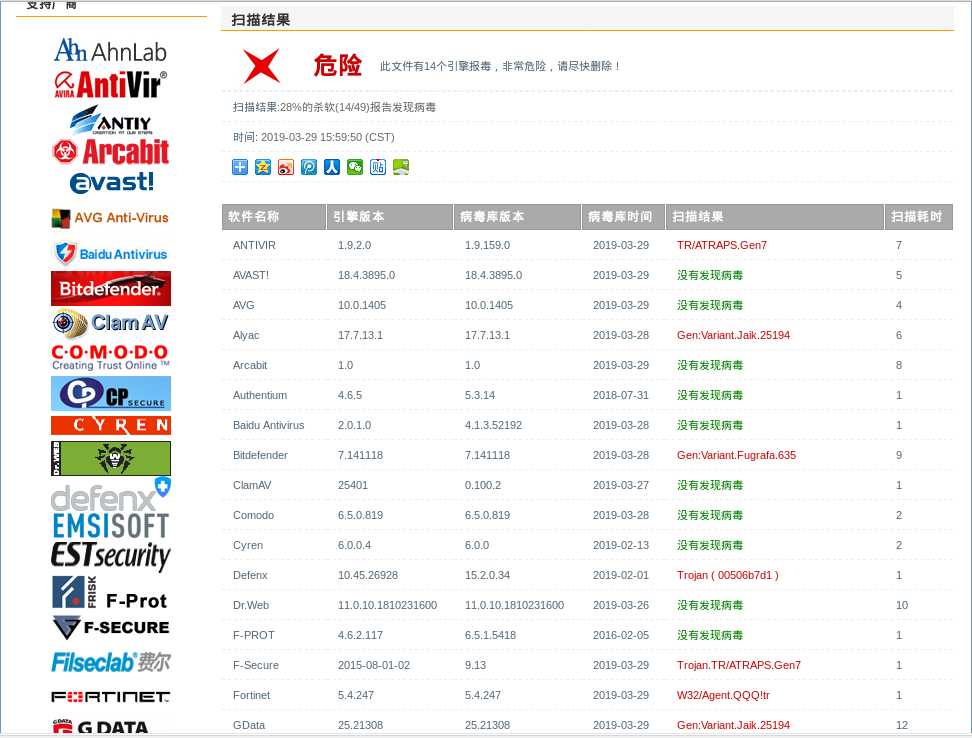Click engine version 11.0.10.1810231600
Viewport: 972px width, 738px height.
coord(387,605)
